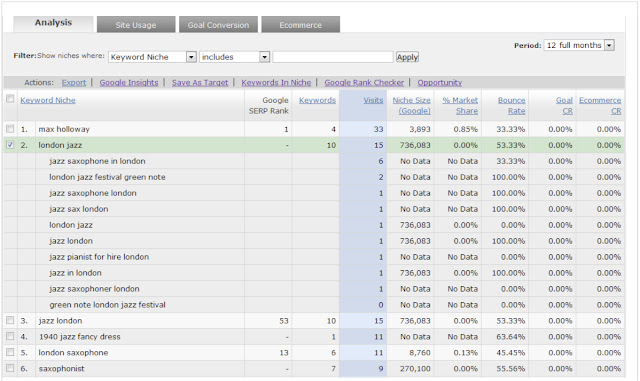Viewport: 640px width, 381px height.
Task: Switch to the Analysis tab
Action: [53, 23]
